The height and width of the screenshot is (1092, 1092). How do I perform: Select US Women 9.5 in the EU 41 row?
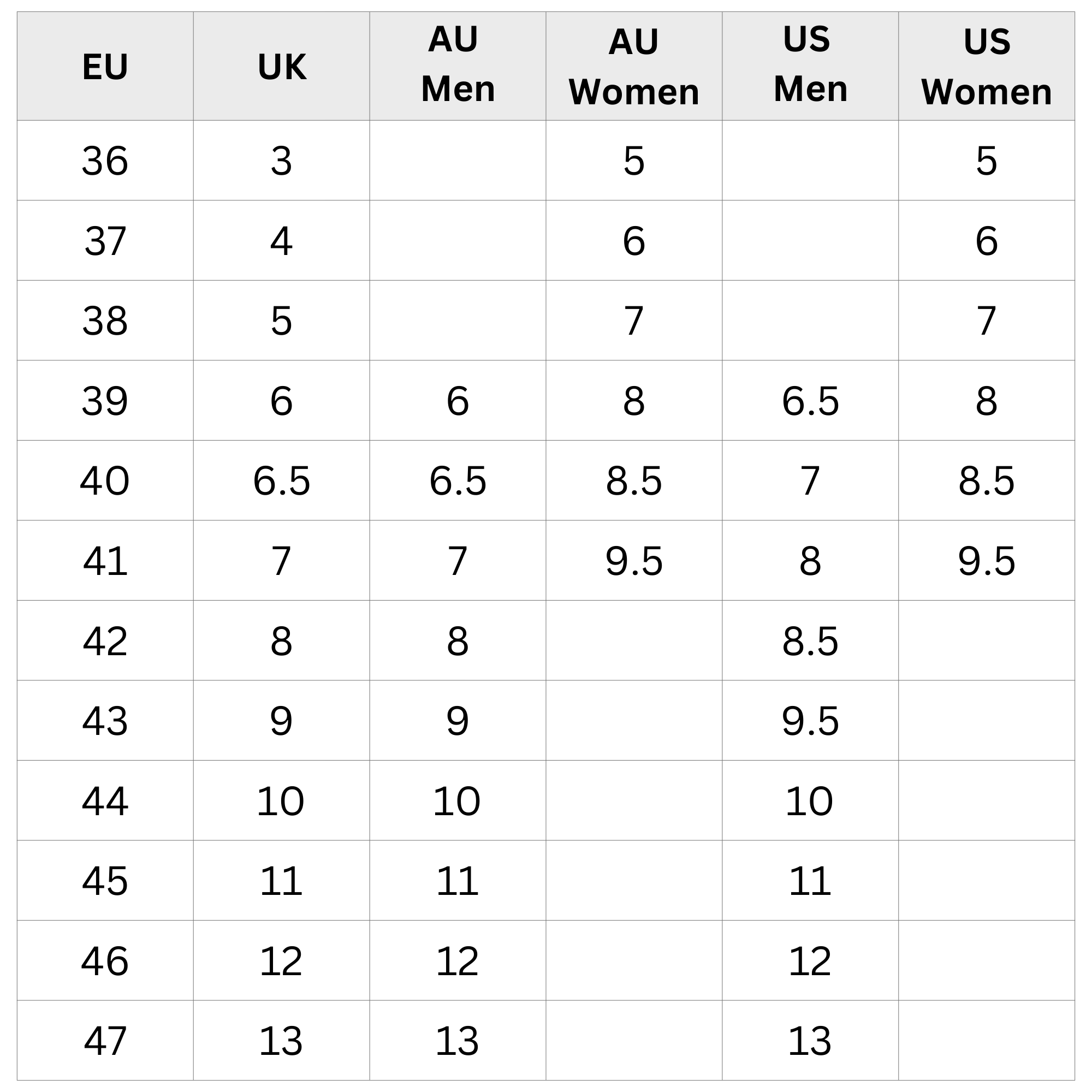pos(986,561)
